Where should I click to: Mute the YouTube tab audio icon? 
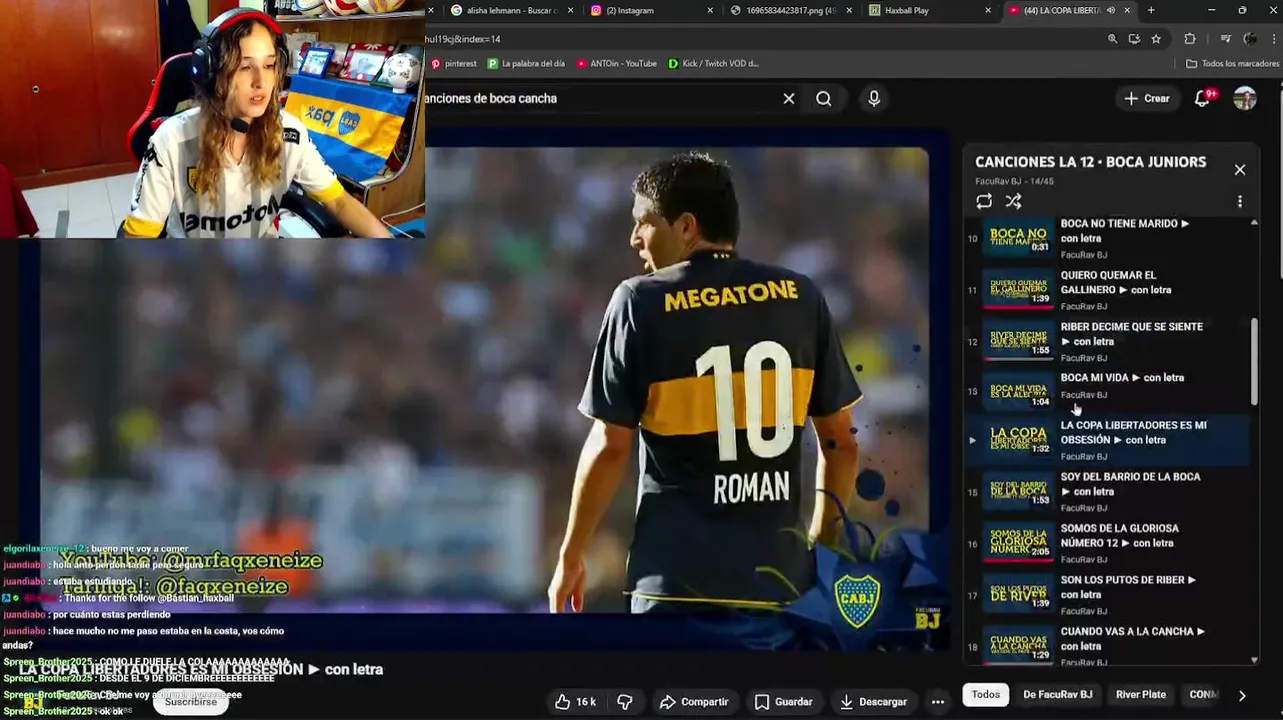pyautogui.click(x=1110, y=10)
